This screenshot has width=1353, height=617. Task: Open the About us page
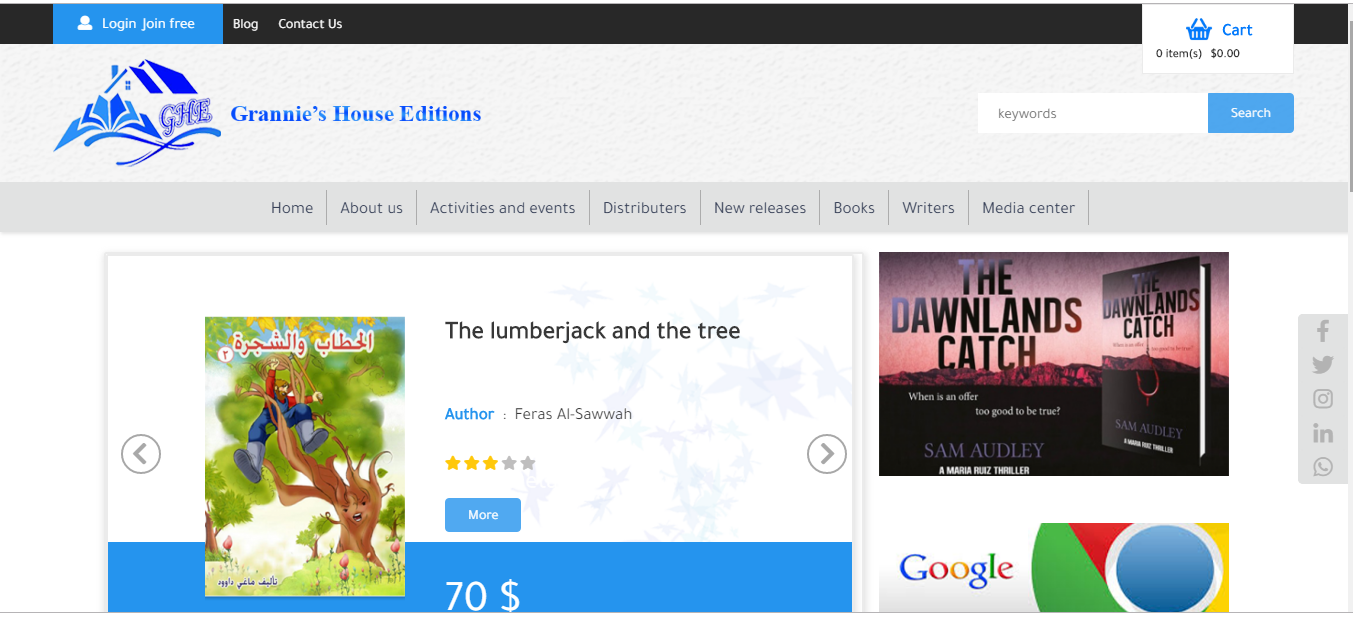point(371,208)
